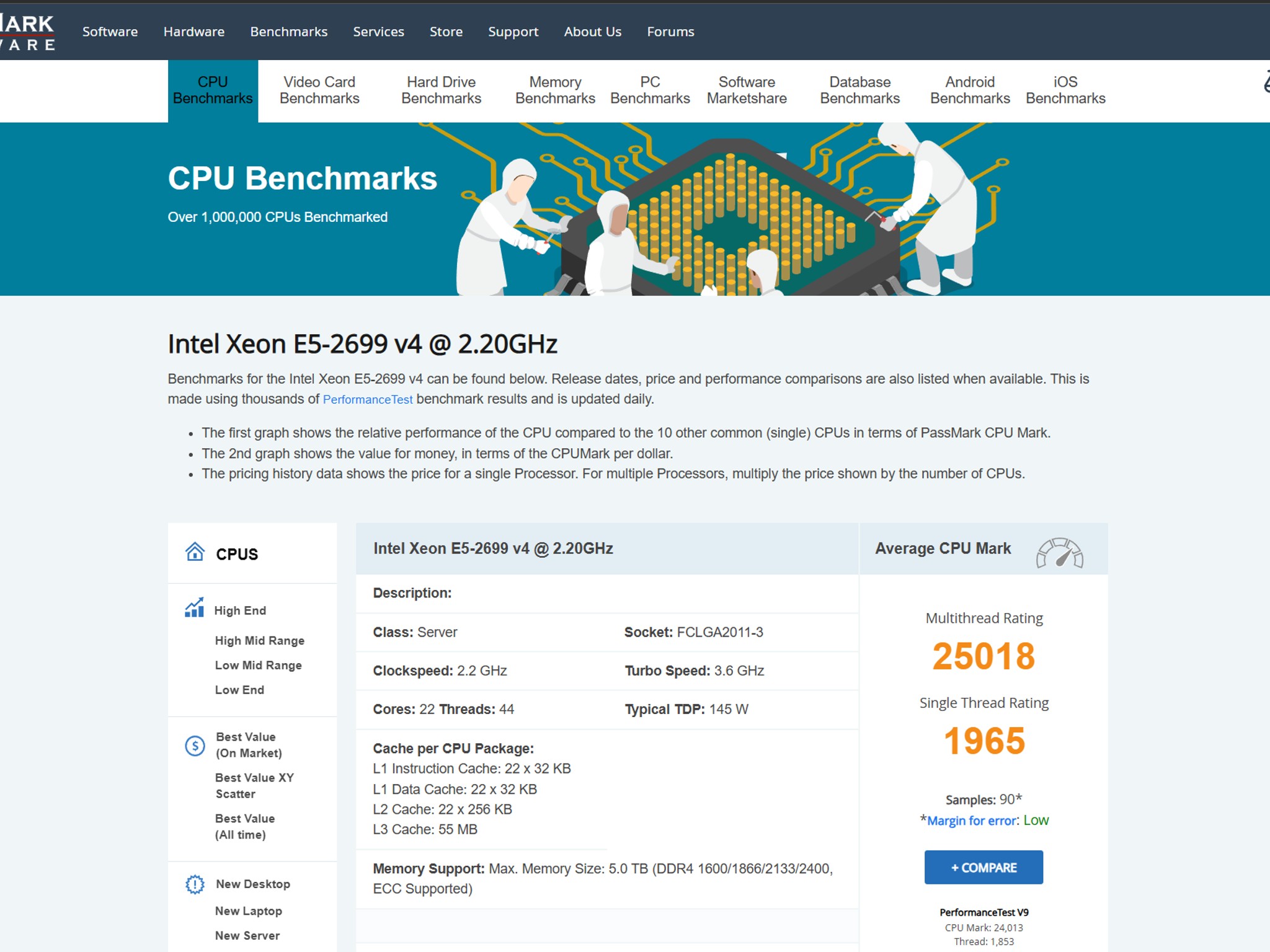
Task: Open Low Mid Range CPU list
Action: pyautogui.click(x=258, y=665)
